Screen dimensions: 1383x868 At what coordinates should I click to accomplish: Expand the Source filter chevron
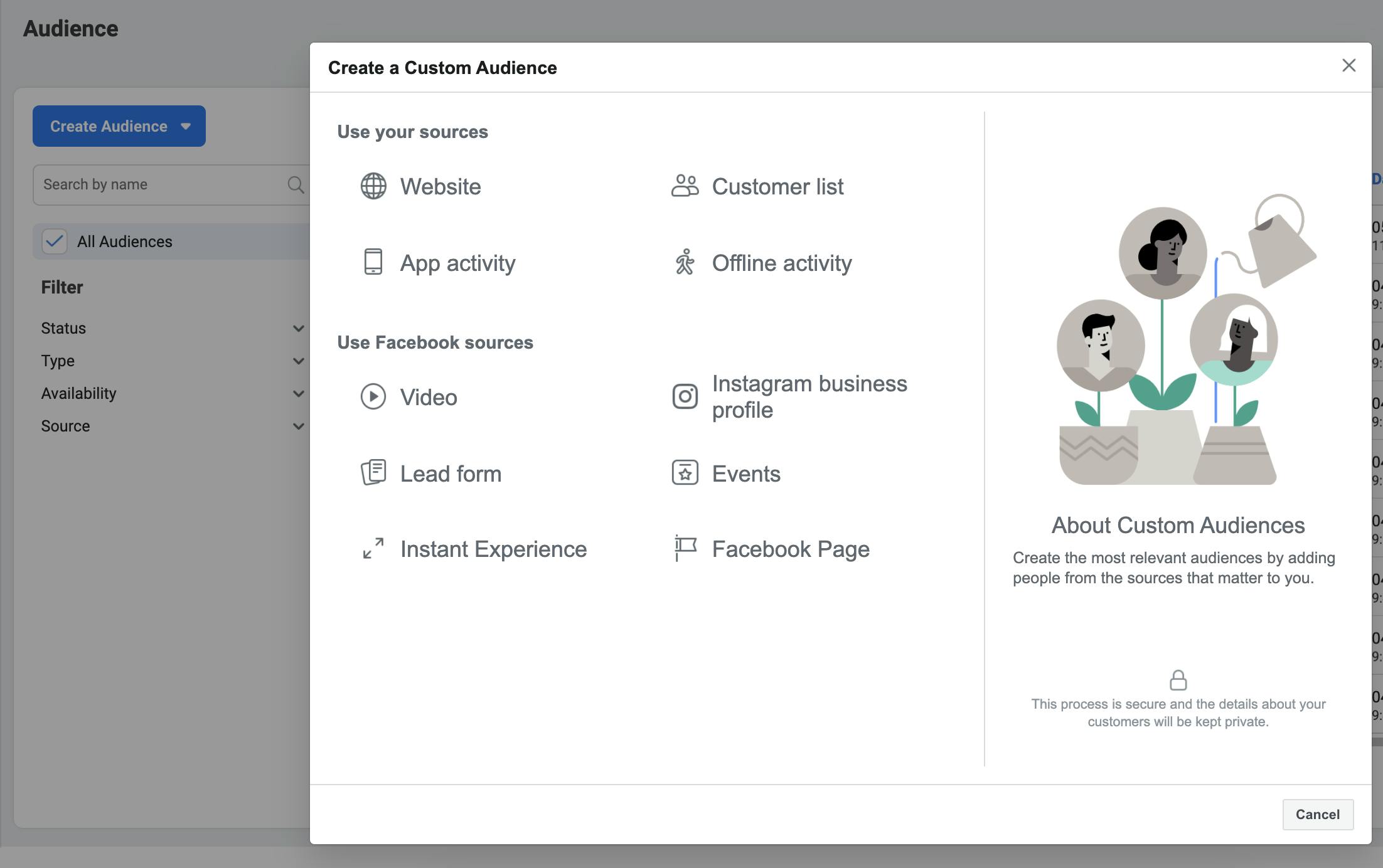[x=299, y=426]
